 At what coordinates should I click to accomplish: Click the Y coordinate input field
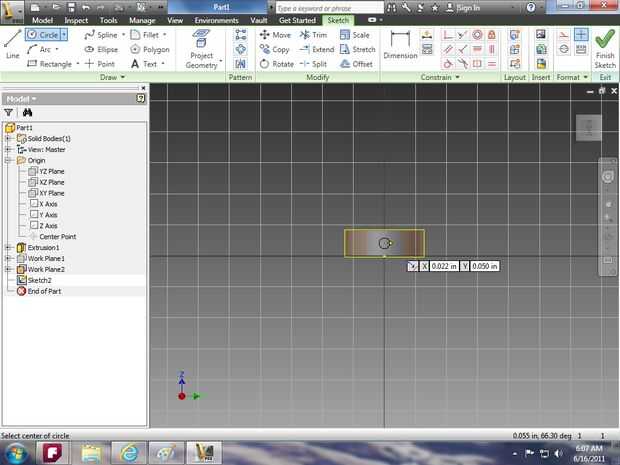point(484,266)
